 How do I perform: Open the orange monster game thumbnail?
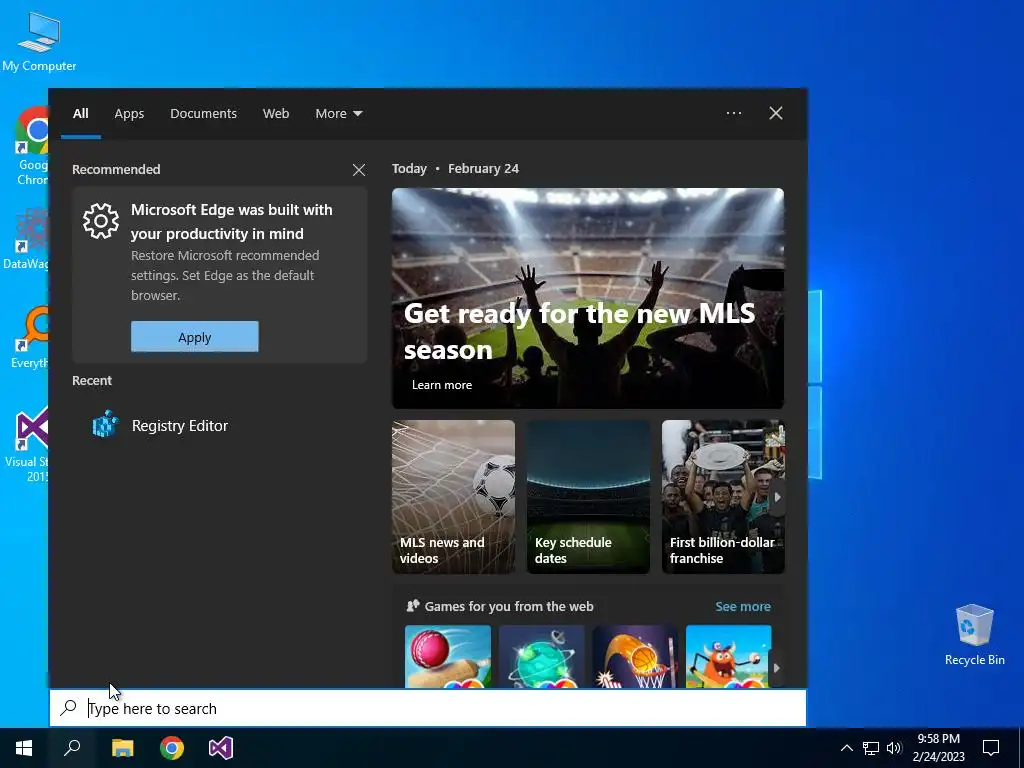[x=728, y=656]
